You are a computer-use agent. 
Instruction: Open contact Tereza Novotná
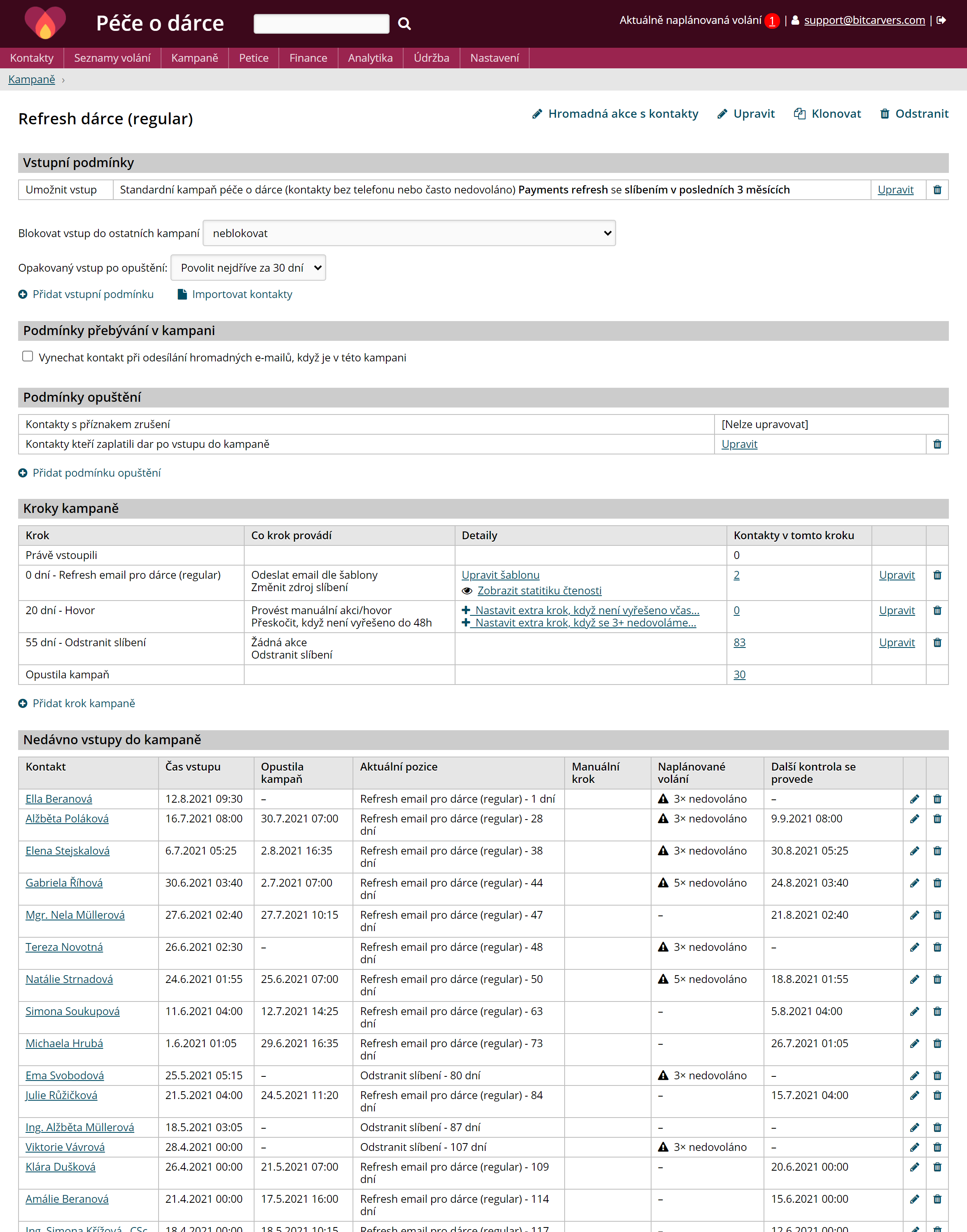64,947
